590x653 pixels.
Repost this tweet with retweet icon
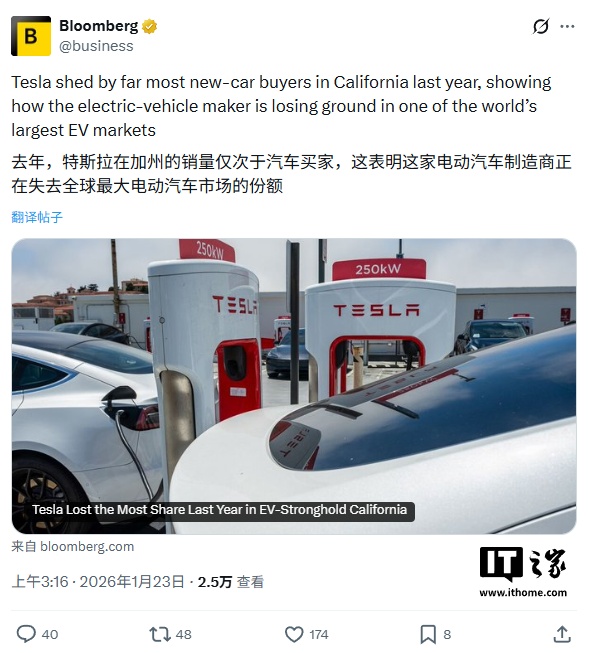[x=160, y=634]
